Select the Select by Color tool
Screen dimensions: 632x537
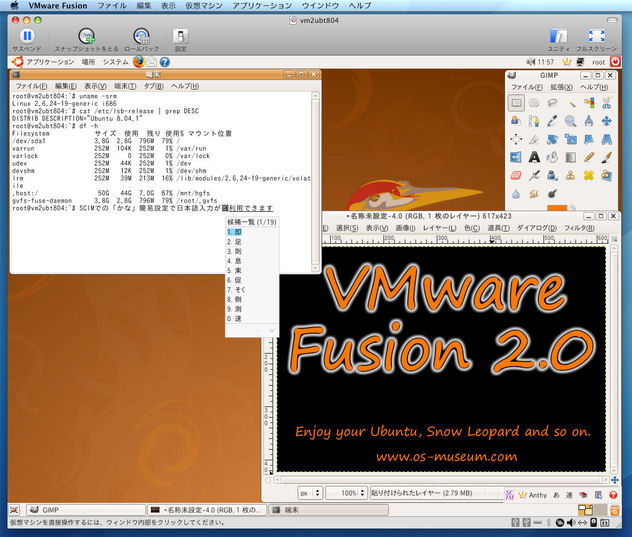(x=589, y=103)
